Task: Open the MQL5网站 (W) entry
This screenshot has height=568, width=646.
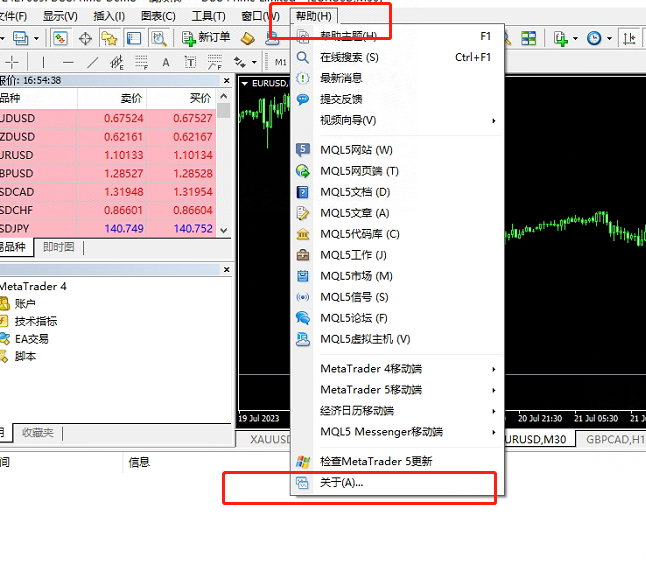Action: click(x=397, y=150)
